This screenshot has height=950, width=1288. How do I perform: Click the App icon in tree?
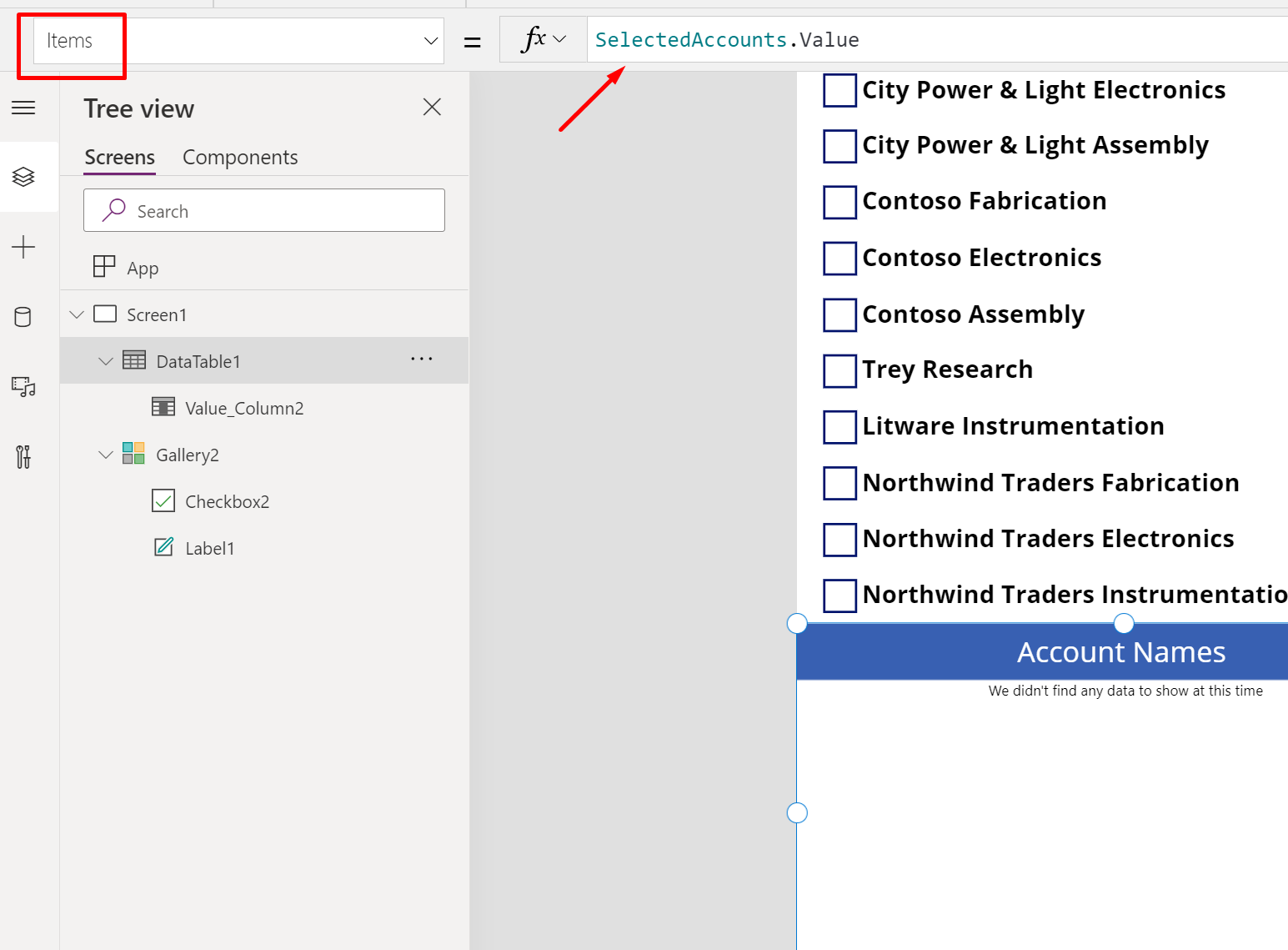point(104,267)
